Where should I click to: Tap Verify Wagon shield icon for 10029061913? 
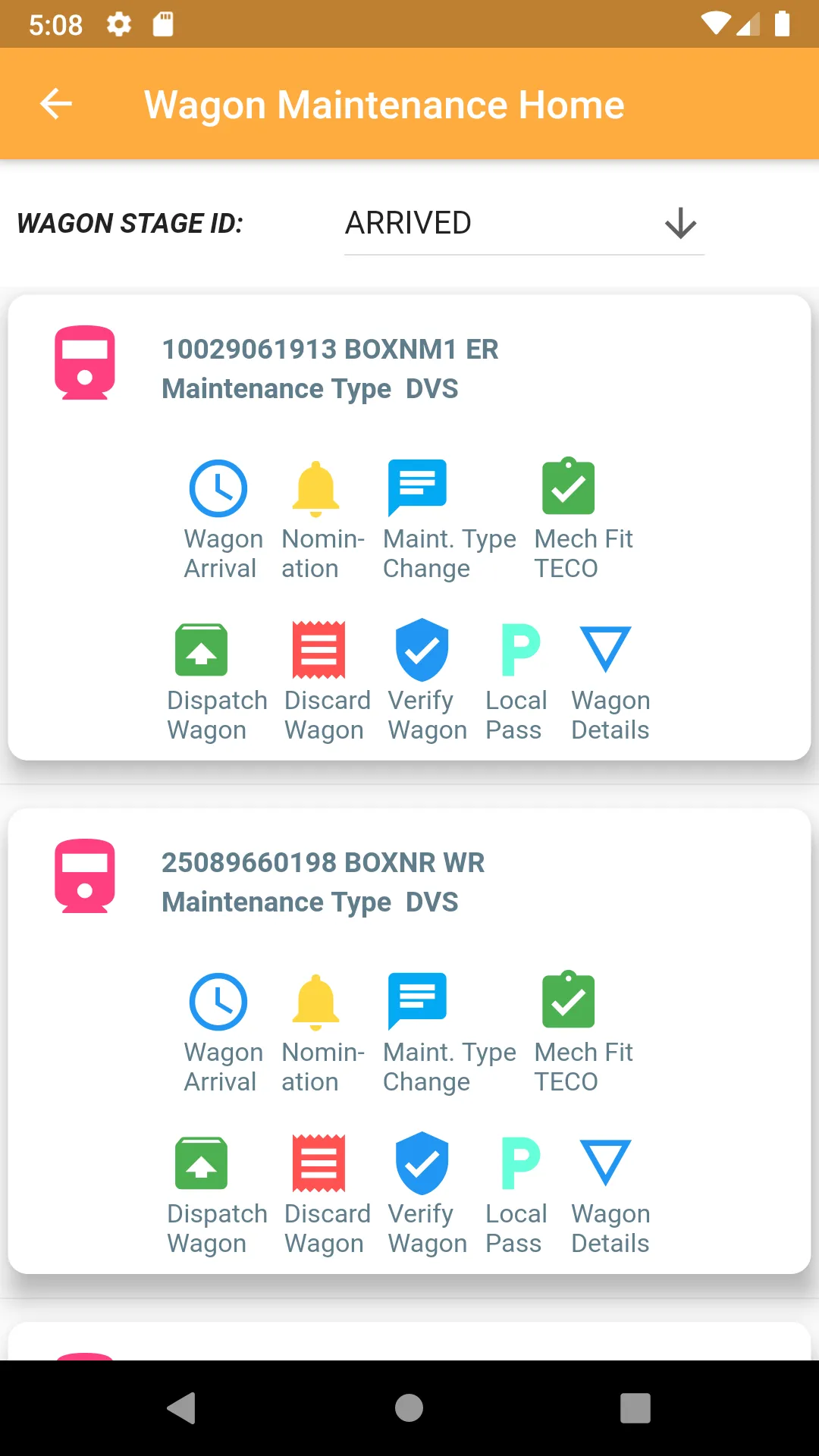click(422, 650)
